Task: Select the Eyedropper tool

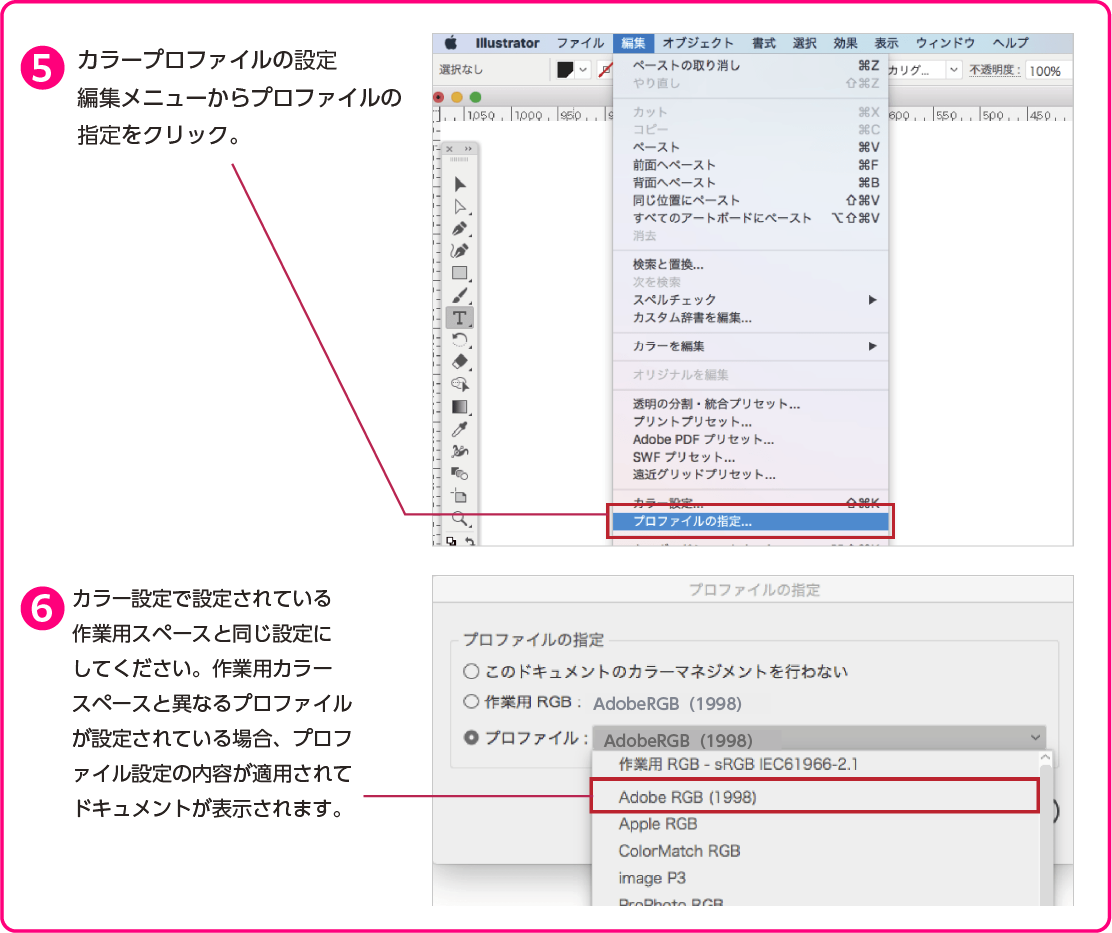Action: (x=460, y=429)
